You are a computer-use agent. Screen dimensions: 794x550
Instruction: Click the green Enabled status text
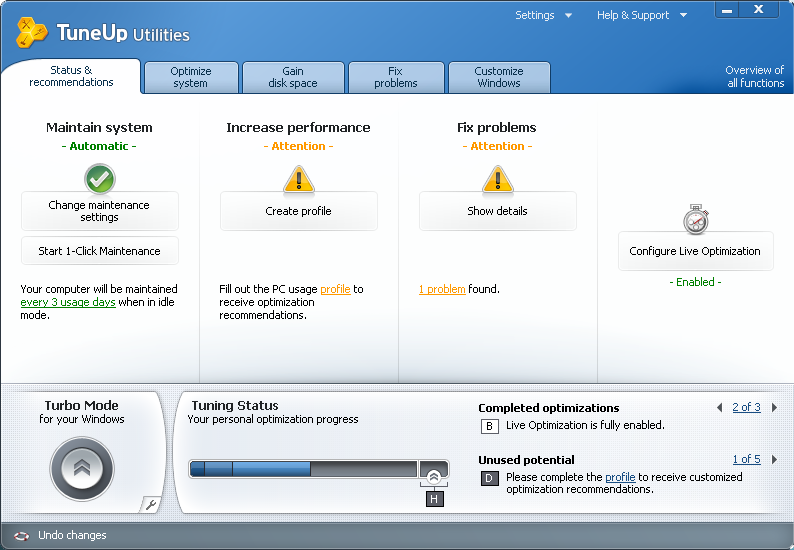pos(695,282)
